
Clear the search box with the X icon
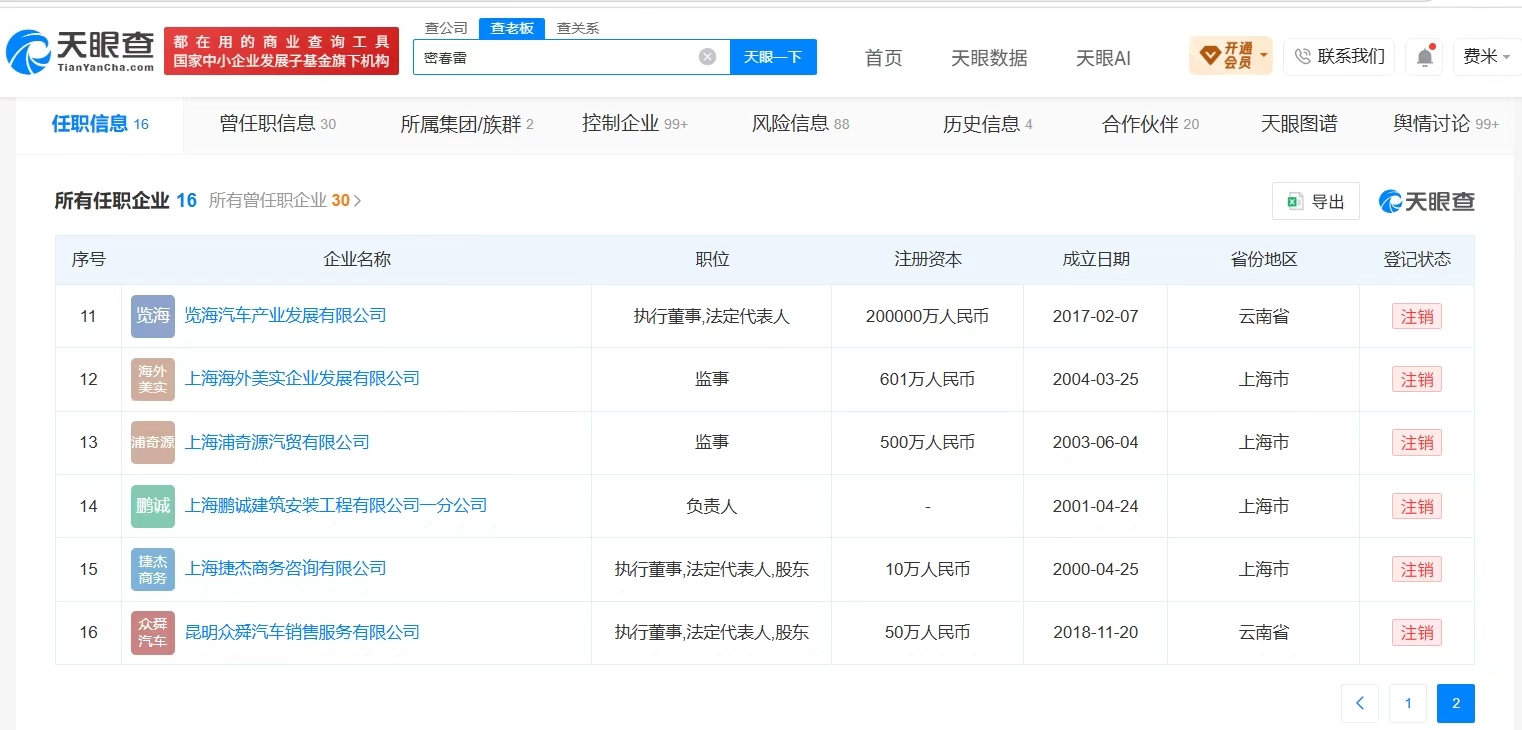707,57
